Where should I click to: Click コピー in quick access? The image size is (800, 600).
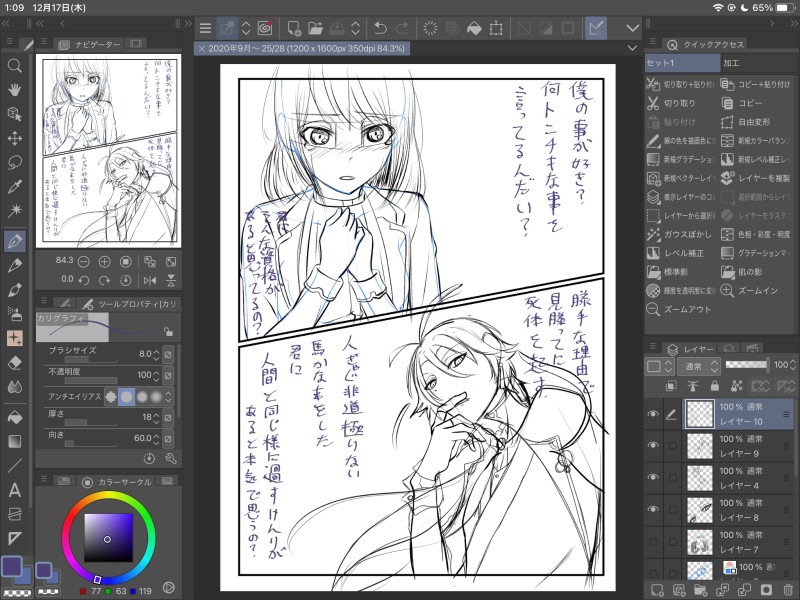(x=750, y=103)
